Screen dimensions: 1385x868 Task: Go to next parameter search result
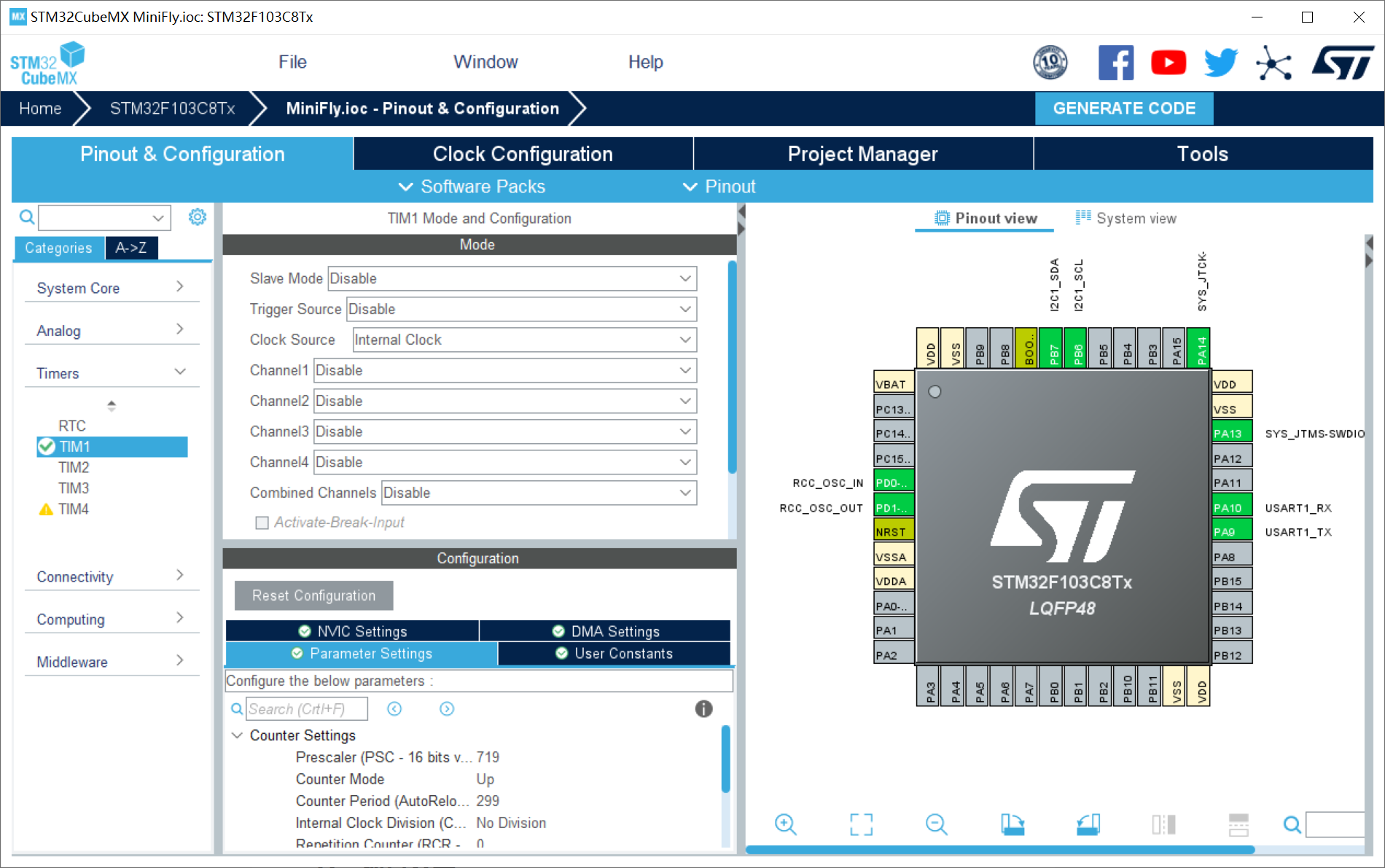tap(447, 708)
